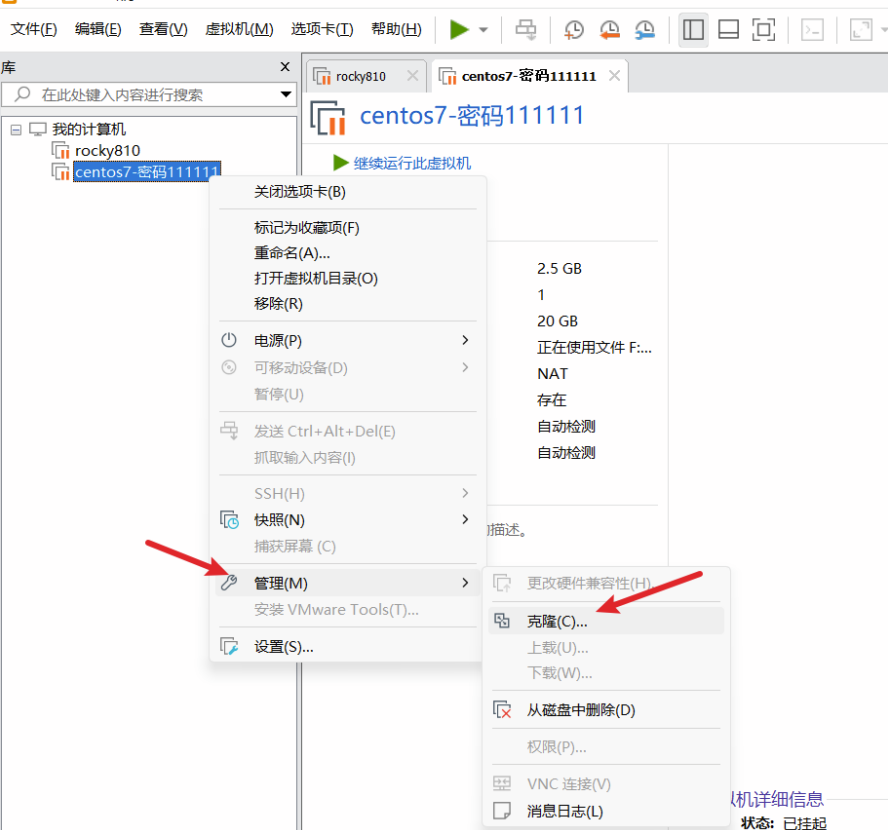Click the VM icon beside rocky810 tree item
Viewport: 888px width, 830px height.
tap(61, 151)
